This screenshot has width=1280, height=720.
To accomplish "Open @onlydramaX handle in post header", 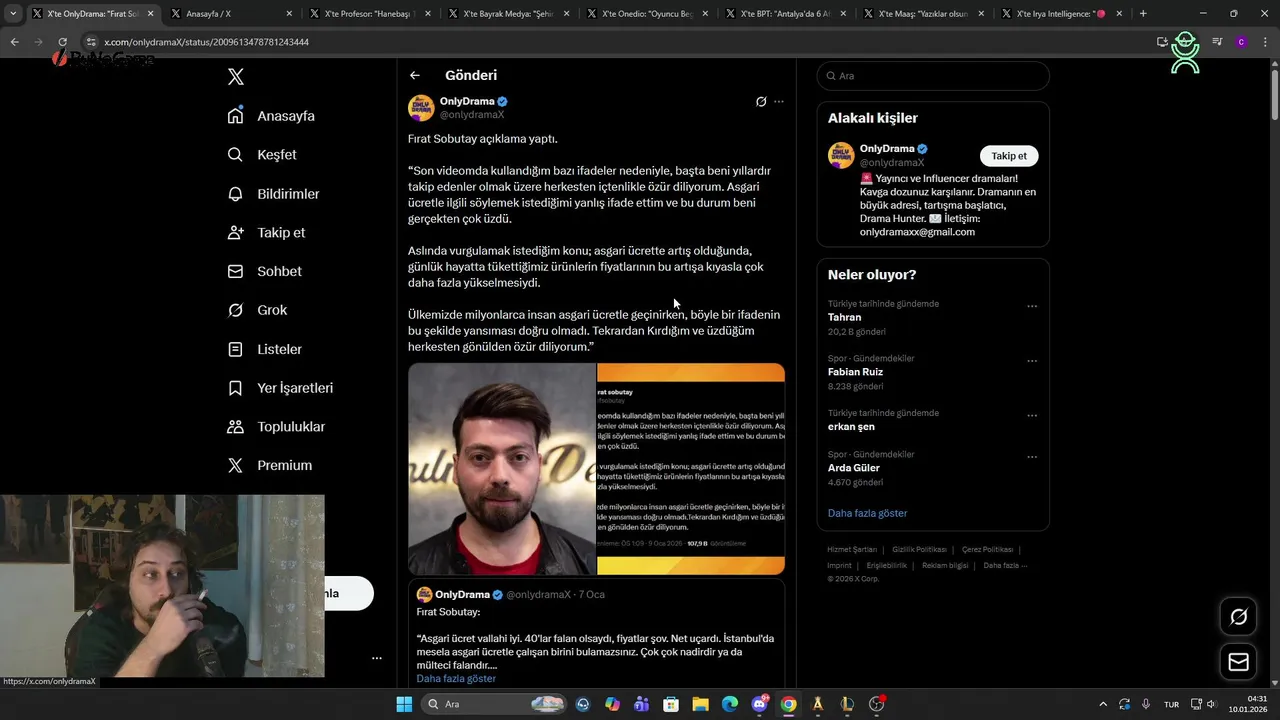I will (x=472, y=115).
